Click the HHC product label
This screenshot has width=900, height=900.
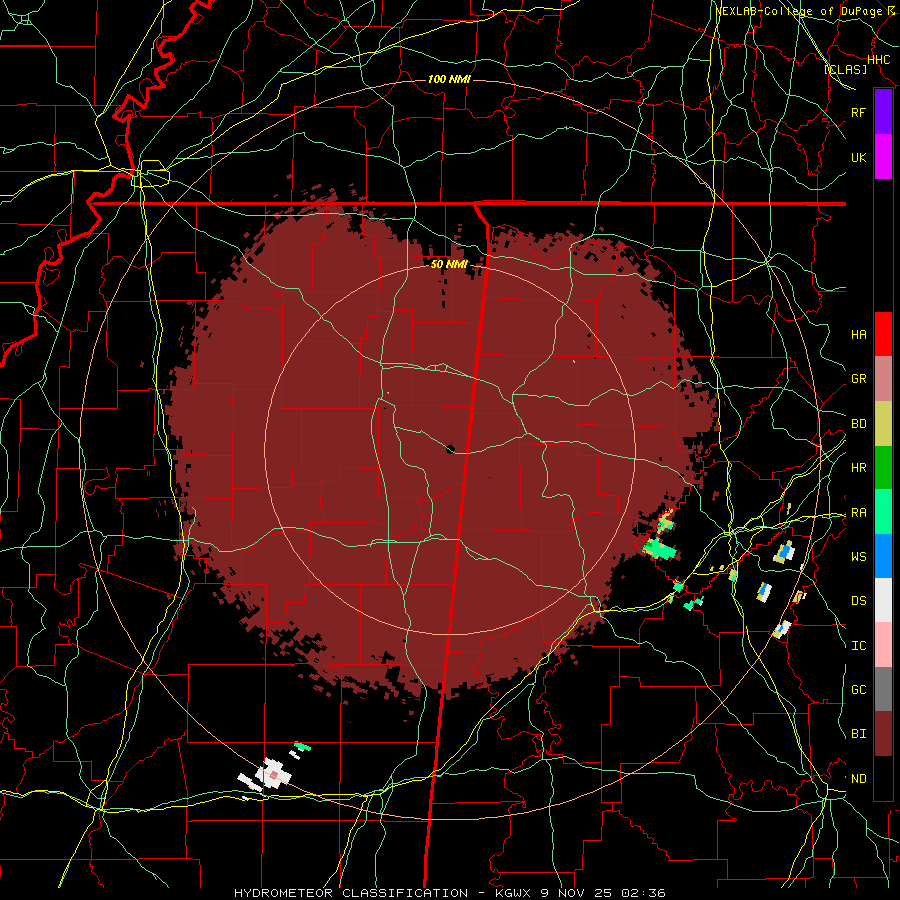pyautogui.click(x=879, y=60)
